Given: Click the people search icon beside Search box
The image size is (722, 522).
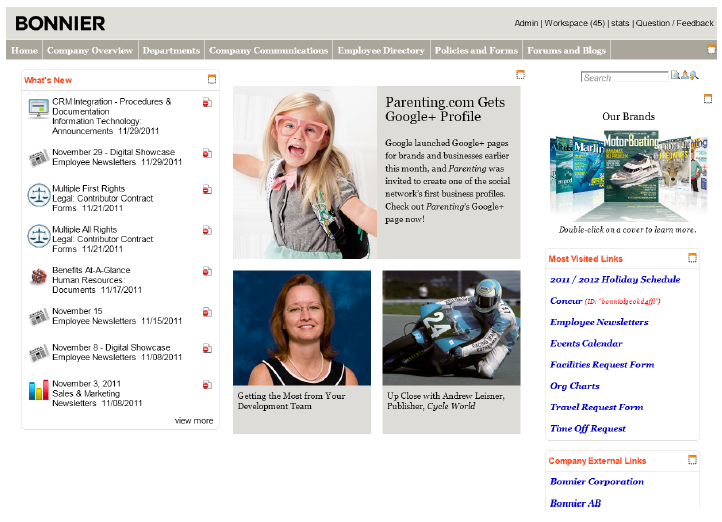Looking at the screenshot, I should [685, 75].
